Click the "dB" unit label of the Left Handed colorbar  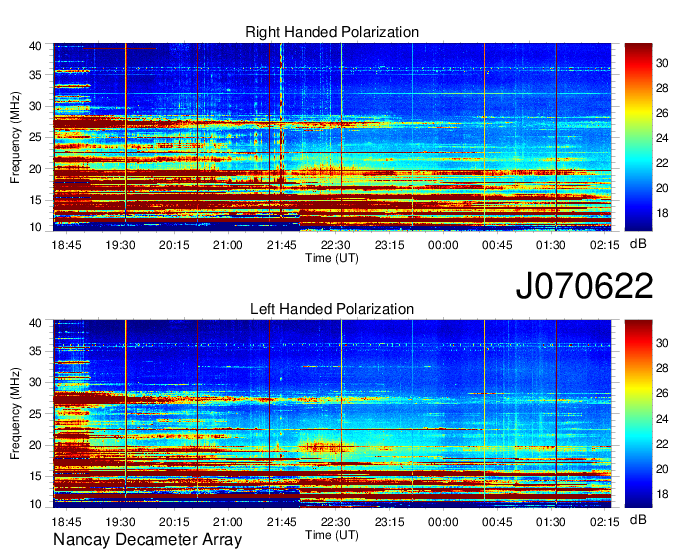(x=638, y=519)
